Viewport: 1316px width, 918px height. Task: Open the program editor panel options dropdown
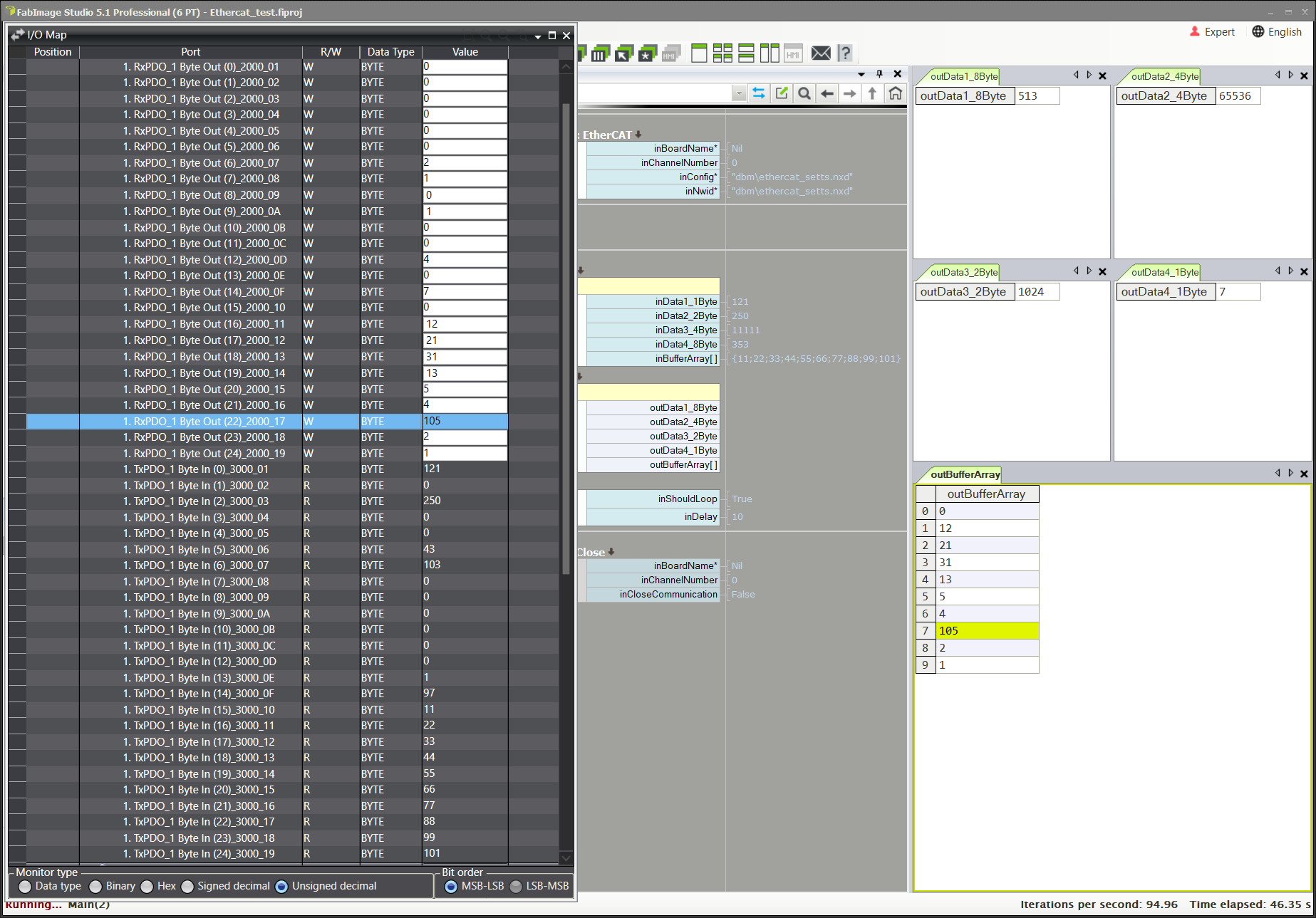(x=861, y=74)
